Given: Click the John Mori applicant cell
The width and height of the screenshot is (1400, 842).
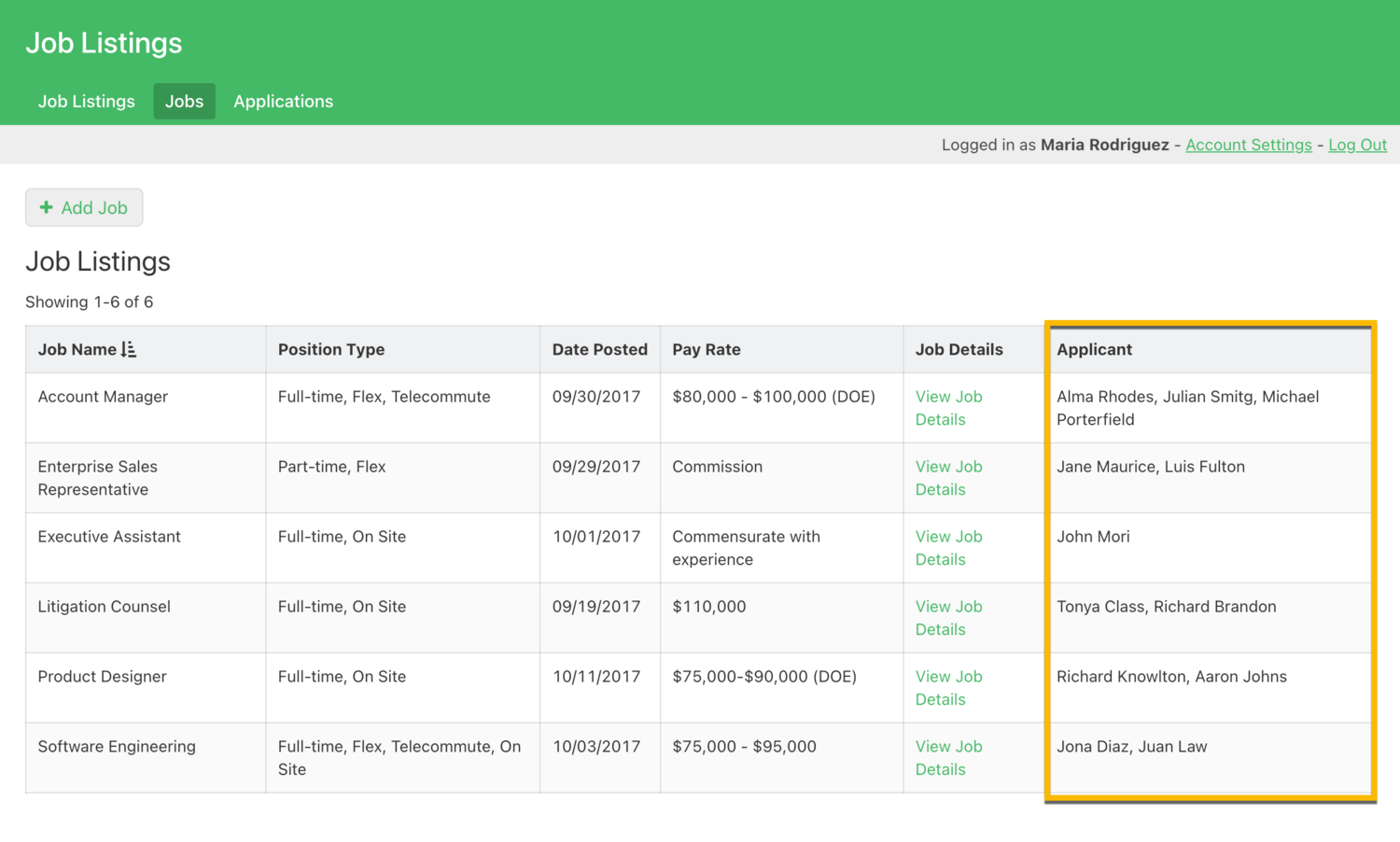Looking at the screenshot, I should click(1093, 537).
